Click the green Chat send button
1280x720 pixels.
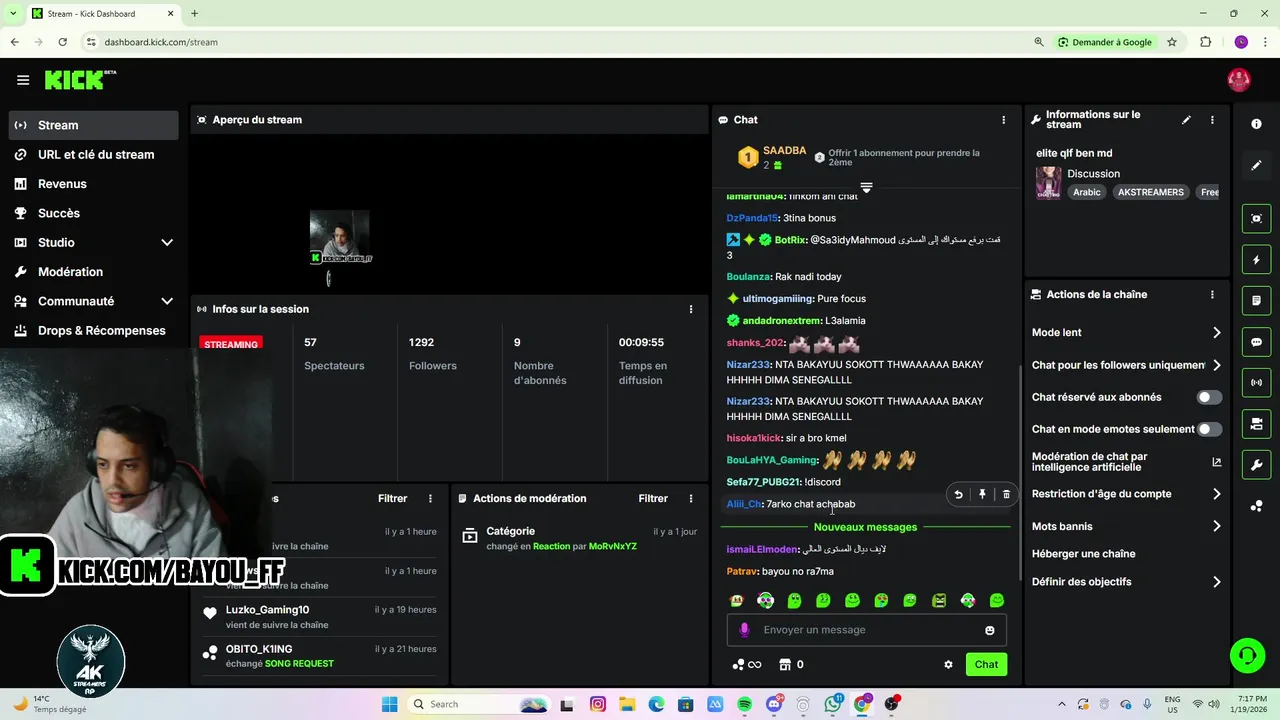[x=986, y=664]
